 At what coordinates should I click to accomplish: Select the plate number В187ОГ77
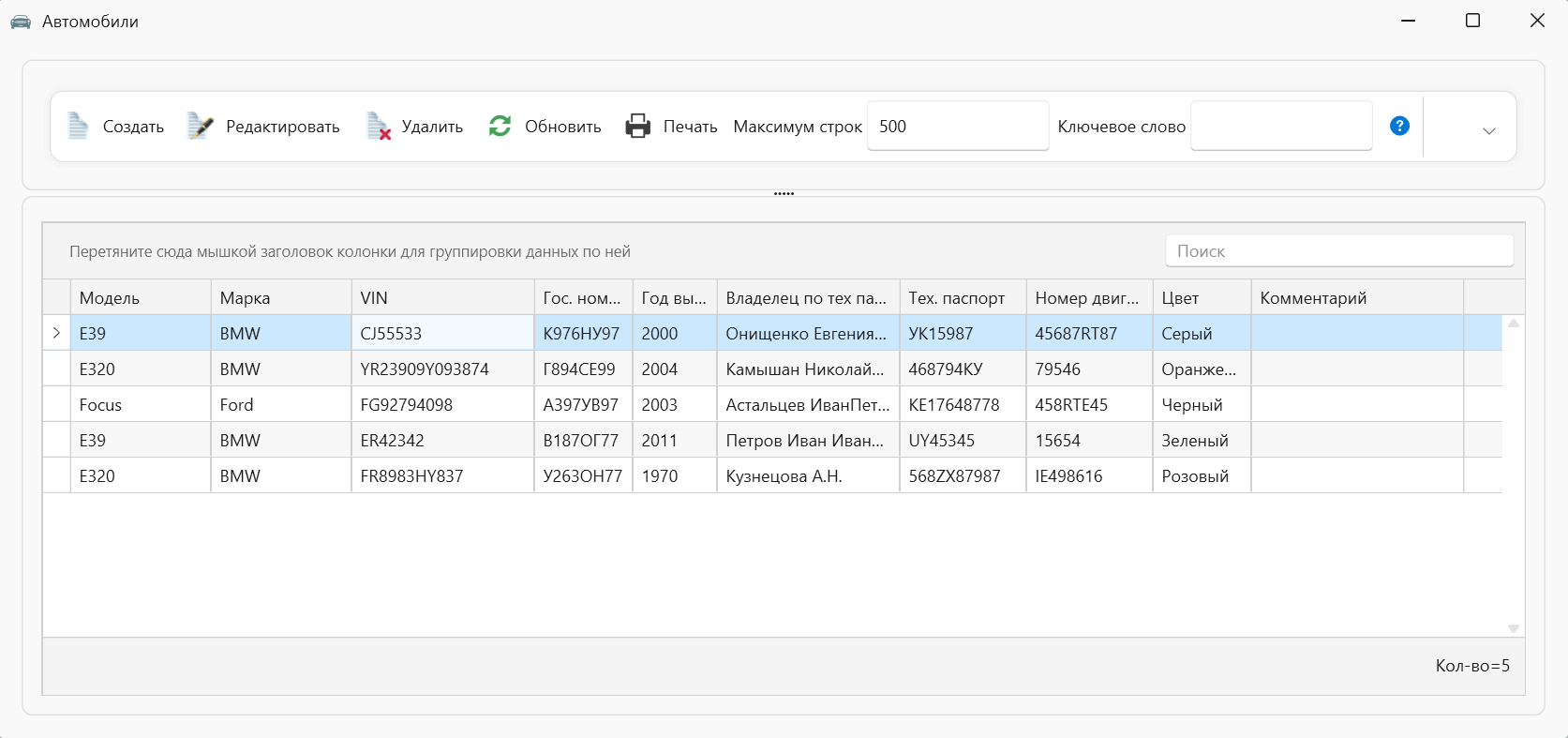click(584, 440)
